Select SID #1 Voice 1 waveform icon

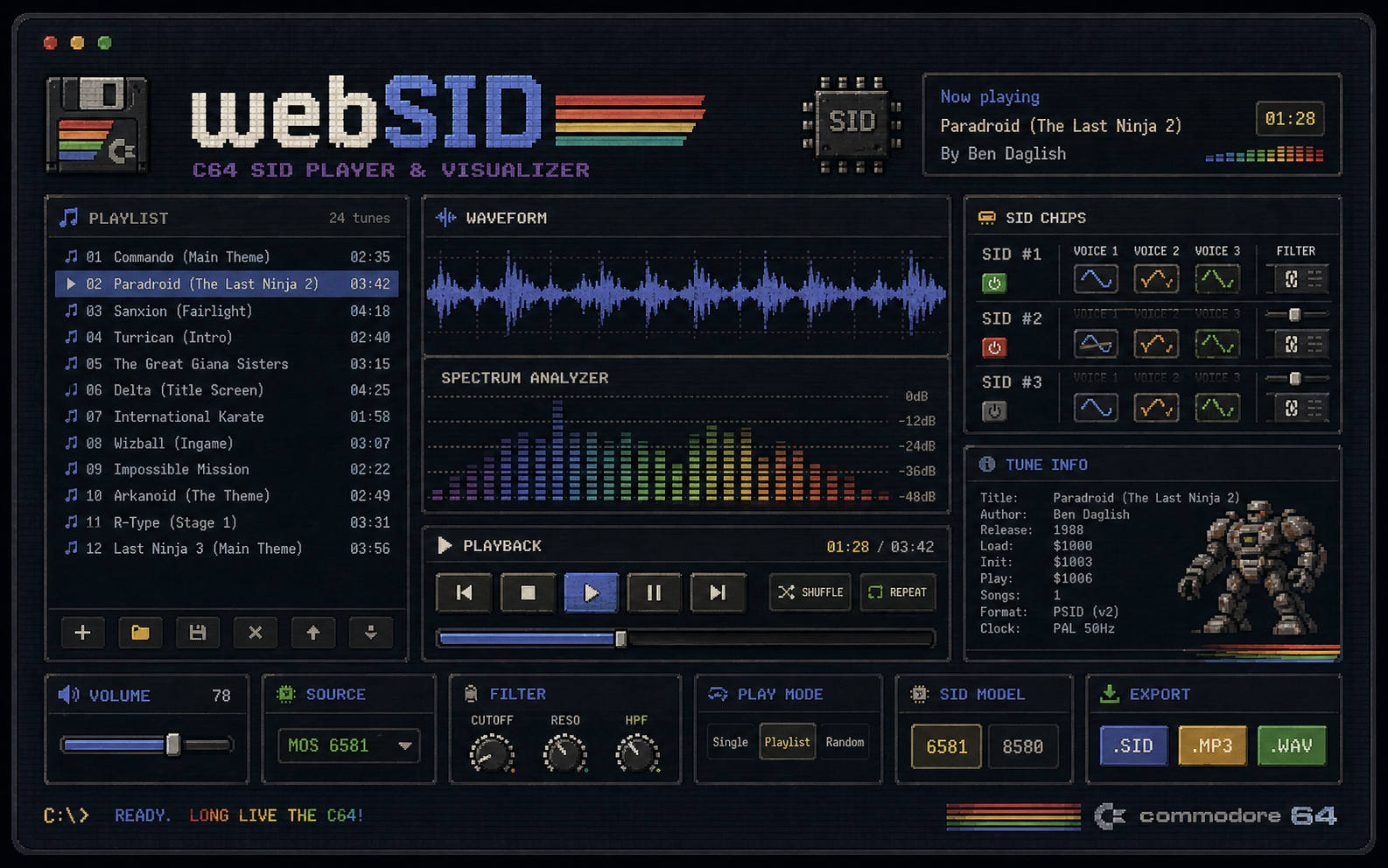point(1096,279)
